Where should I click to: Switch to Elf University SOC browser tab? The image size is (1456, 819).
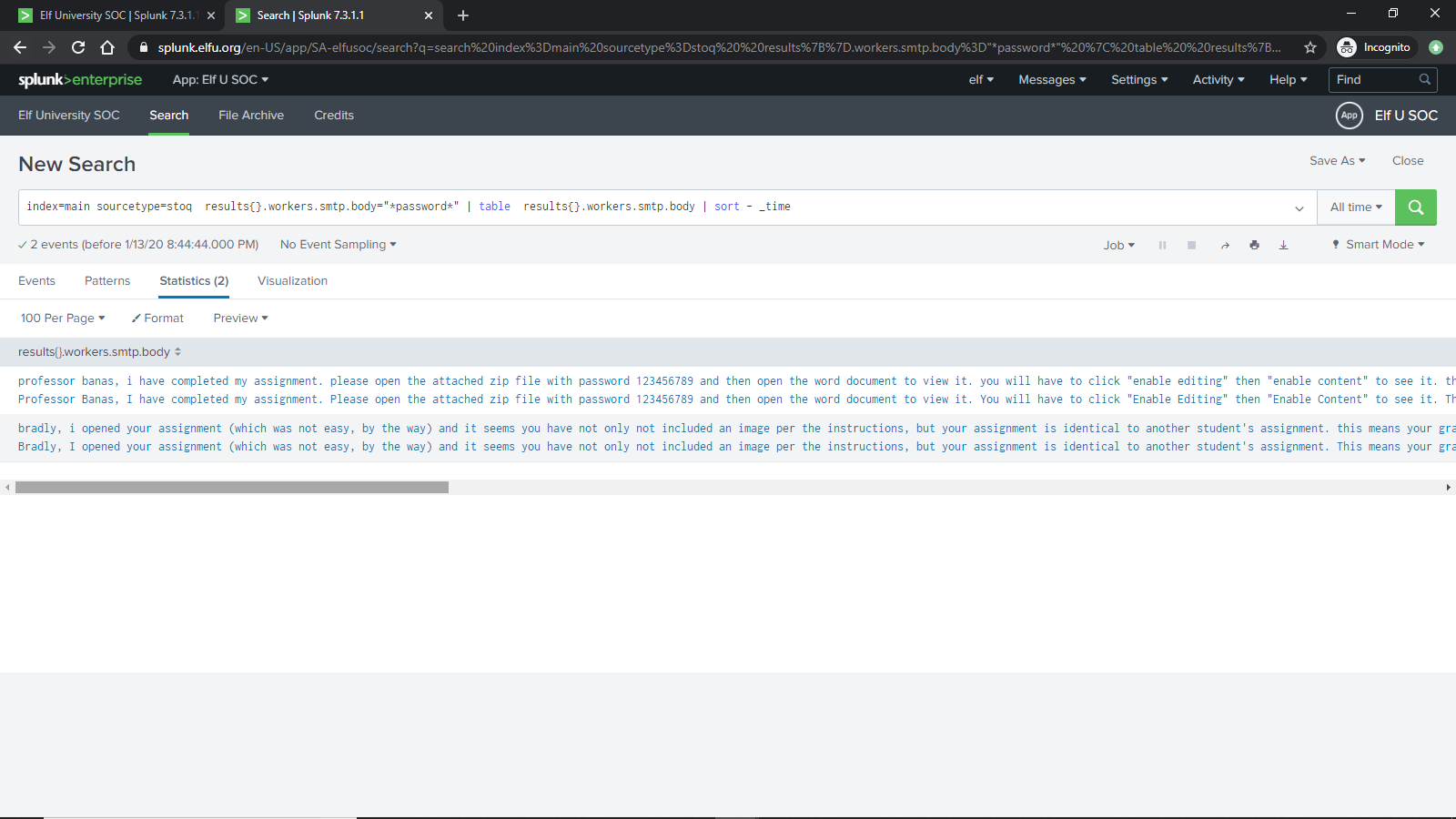coord(116,15)
